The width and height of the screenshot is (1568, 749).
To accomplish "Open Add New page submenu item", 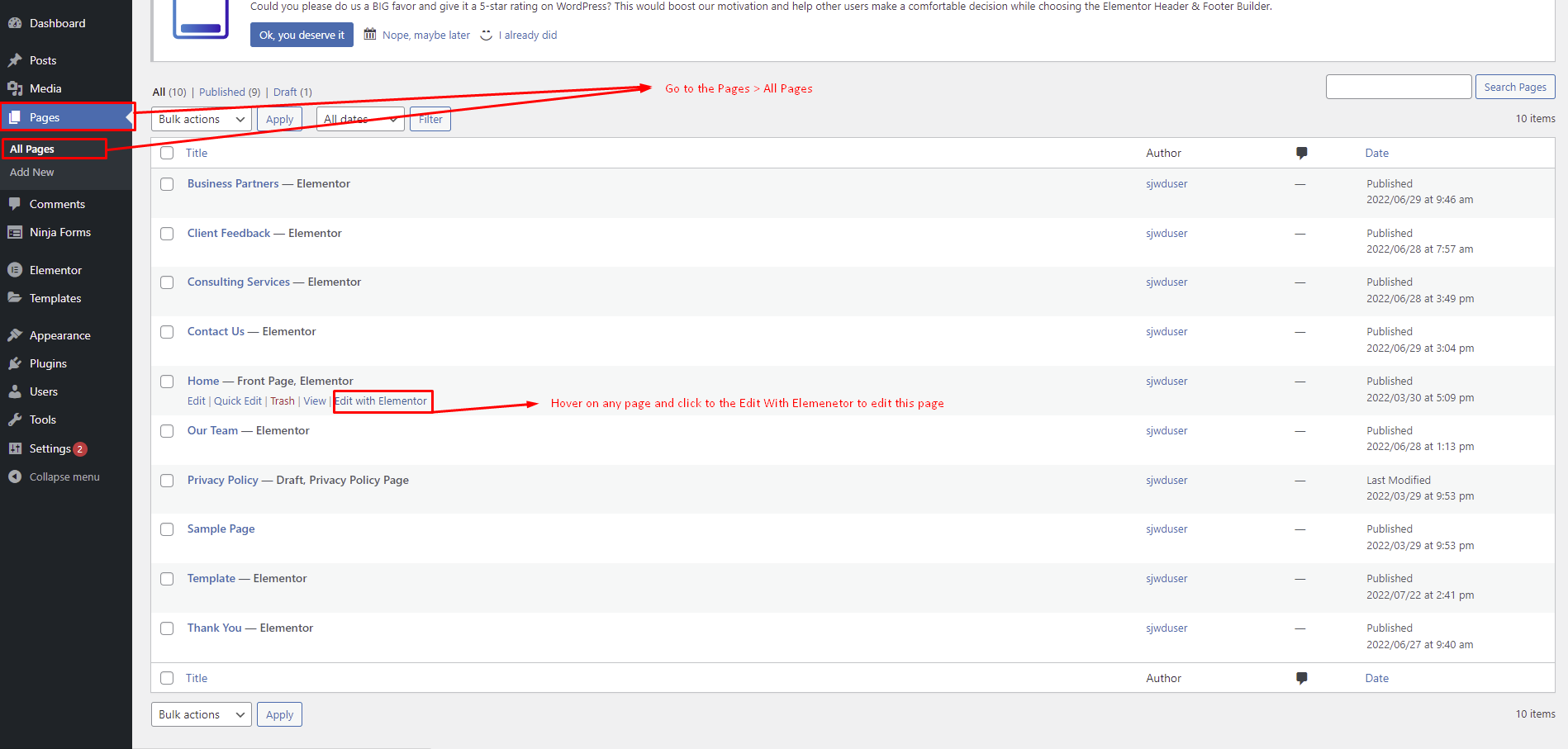I will (32, 172).
